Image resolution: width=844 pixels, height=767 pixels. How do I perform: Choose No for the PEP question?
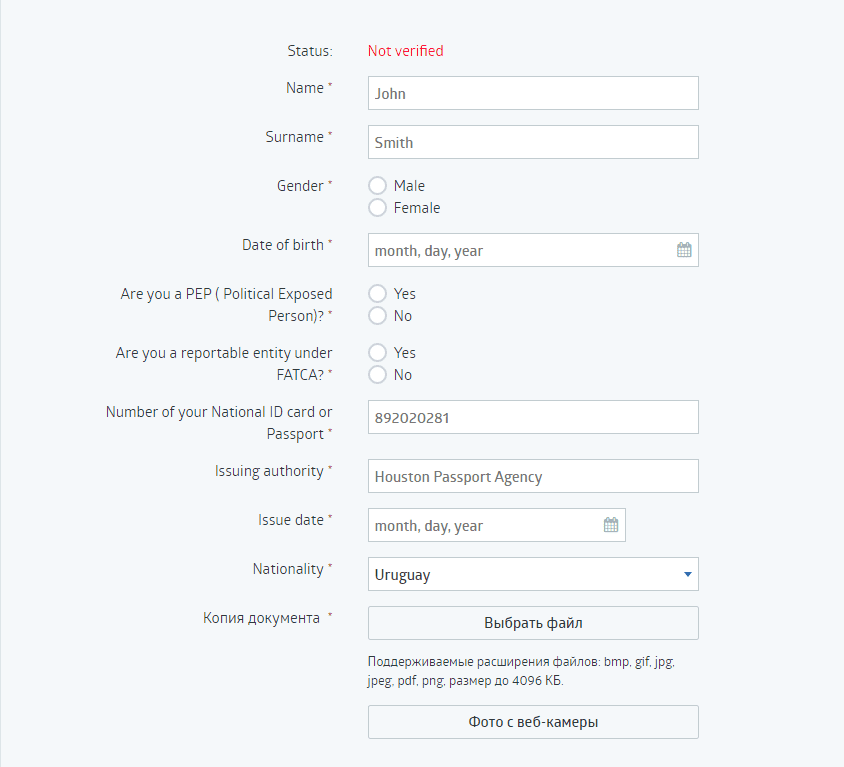tap(377, 315)
